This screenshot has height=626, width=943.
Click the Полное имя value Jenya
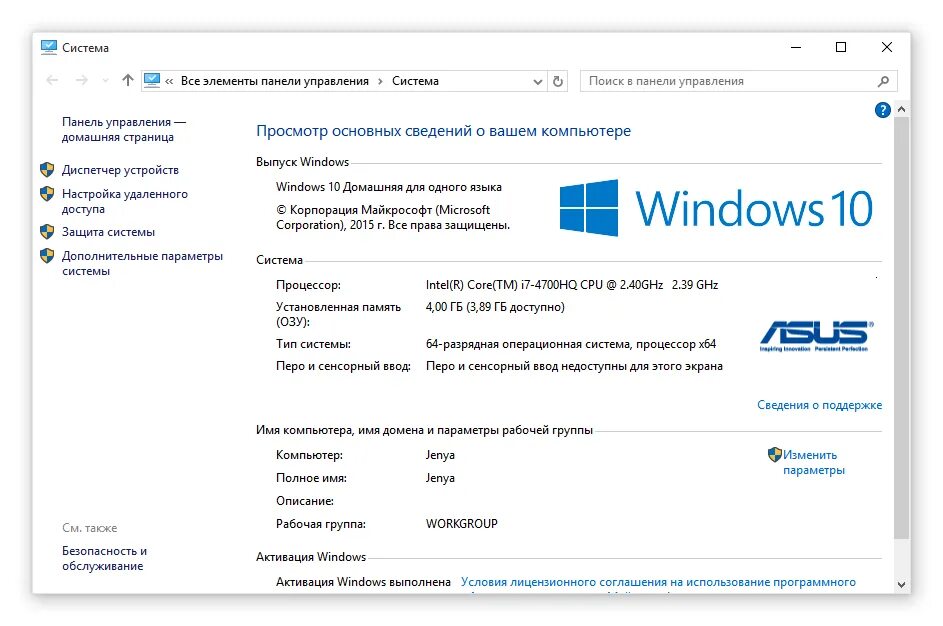[440, 478]
